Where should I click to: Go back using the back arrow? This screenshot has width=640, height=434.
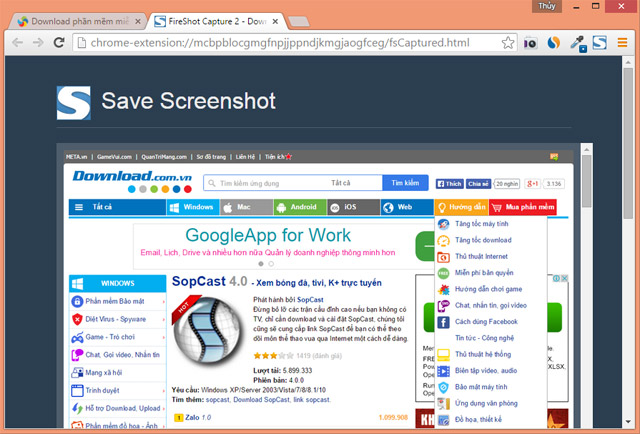click(x=18, y=42)
